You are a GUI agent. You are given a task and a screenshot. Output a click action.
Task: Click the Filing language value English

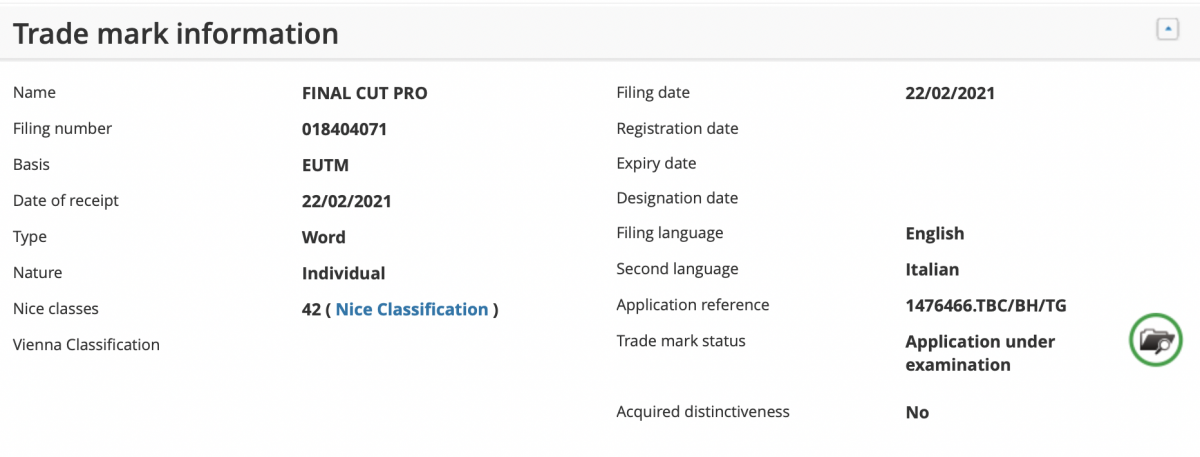935,233
